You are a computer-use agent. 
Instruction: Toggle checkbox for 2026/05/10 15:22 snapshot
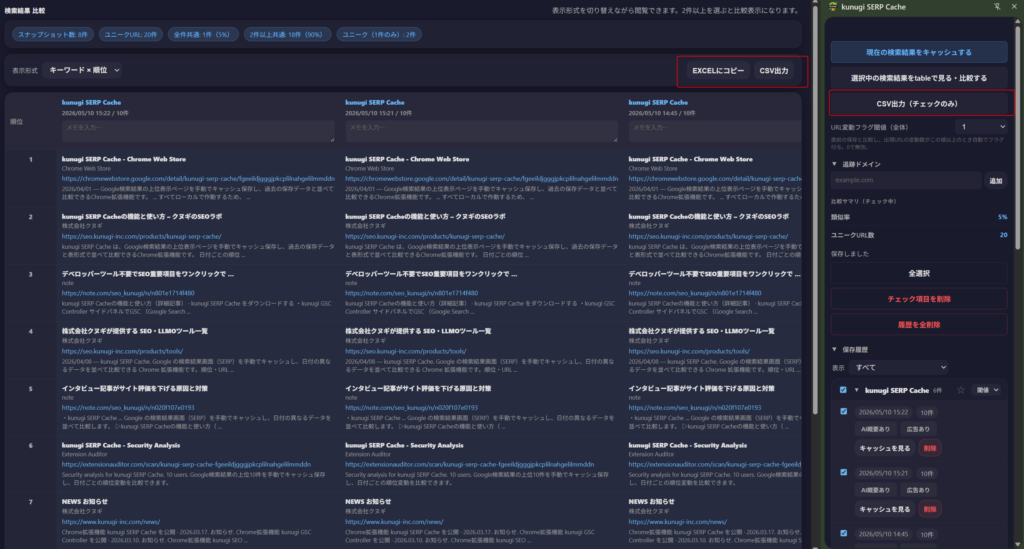[x=844, y=412]
